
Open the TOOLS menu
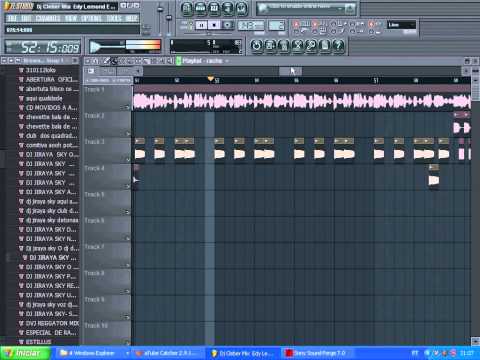pyautogui.click(x=114, y=18)
